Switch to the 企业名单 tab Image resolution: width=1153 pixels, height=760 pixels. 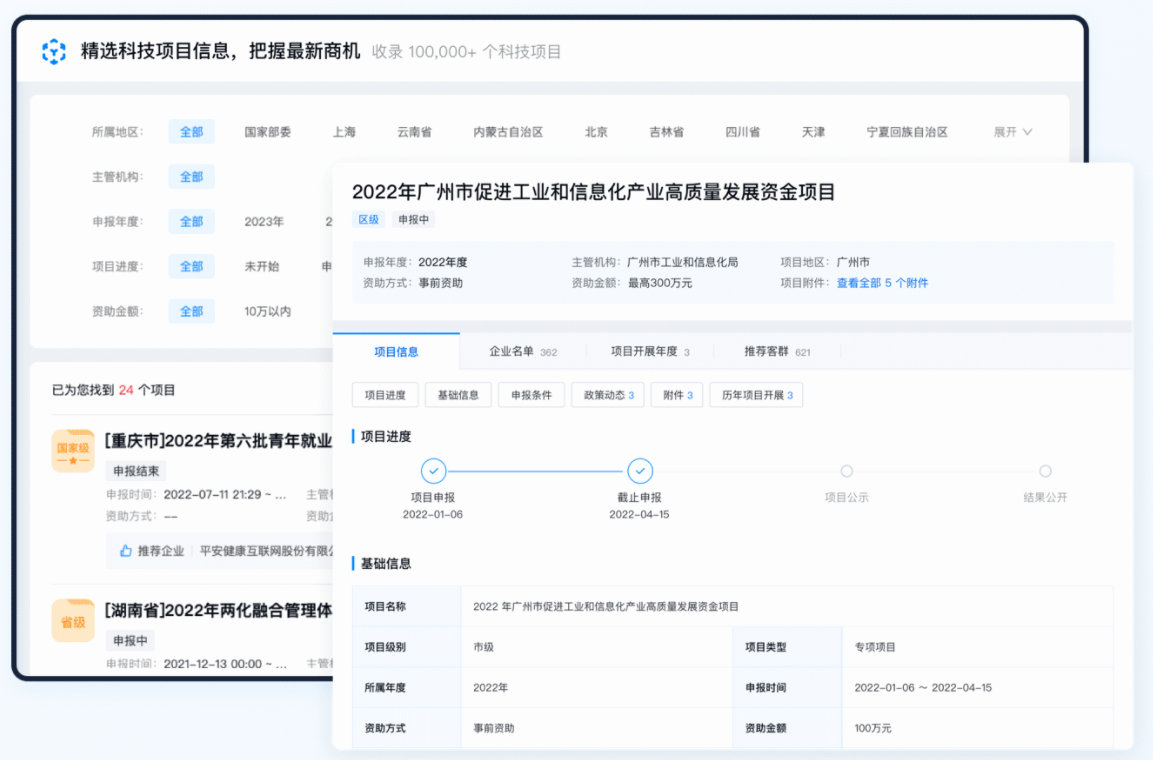(x=522, y=352)
